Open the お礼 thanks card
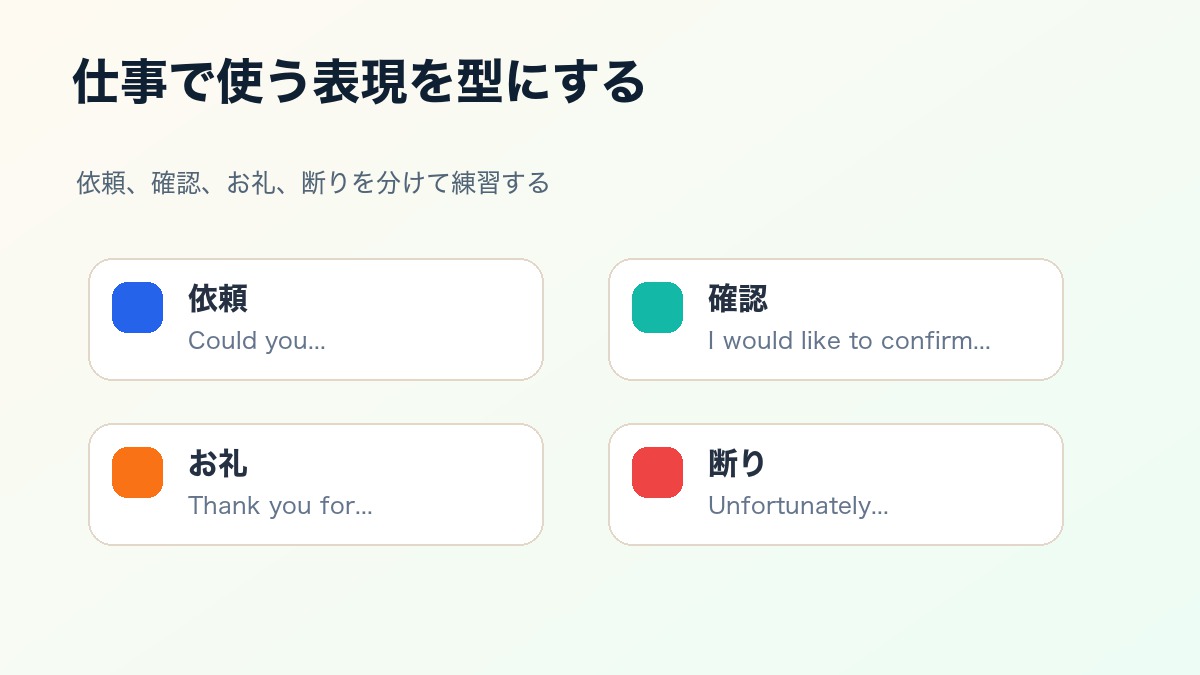Screen dimensions: 1200x675 (316, 485)
